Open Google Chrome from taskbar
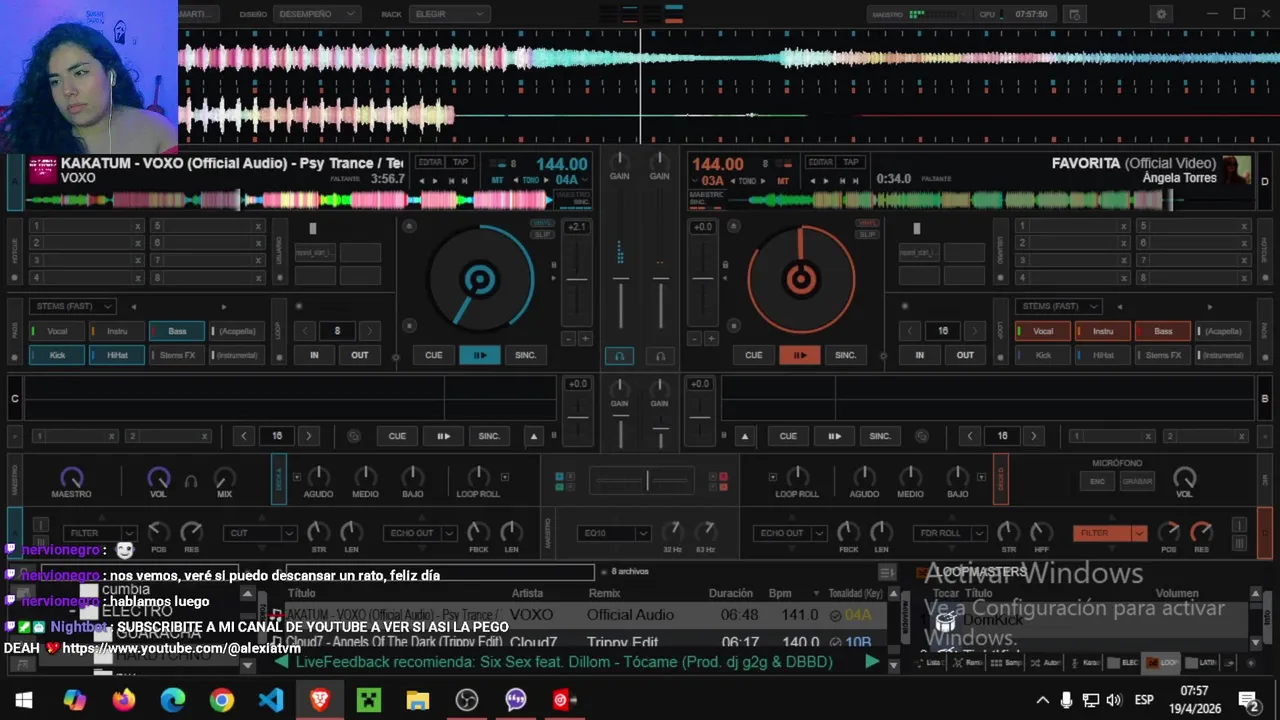Viewport: 1280px width, 720px height. point(221,700)
